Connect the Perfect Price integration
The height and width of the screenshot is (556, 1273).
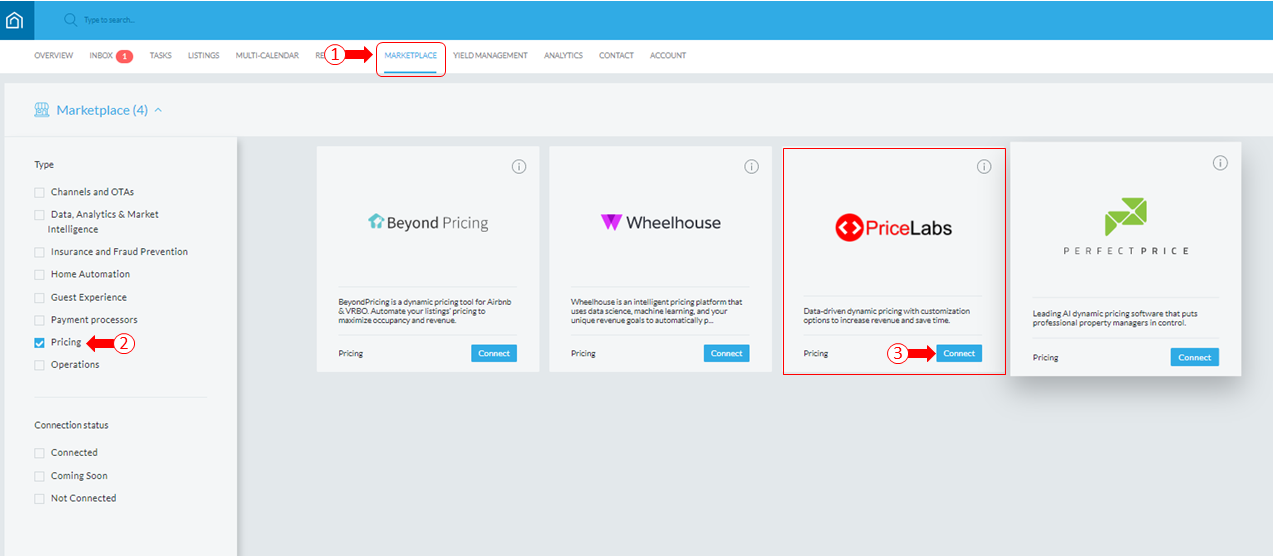(x=1194, y=357)
